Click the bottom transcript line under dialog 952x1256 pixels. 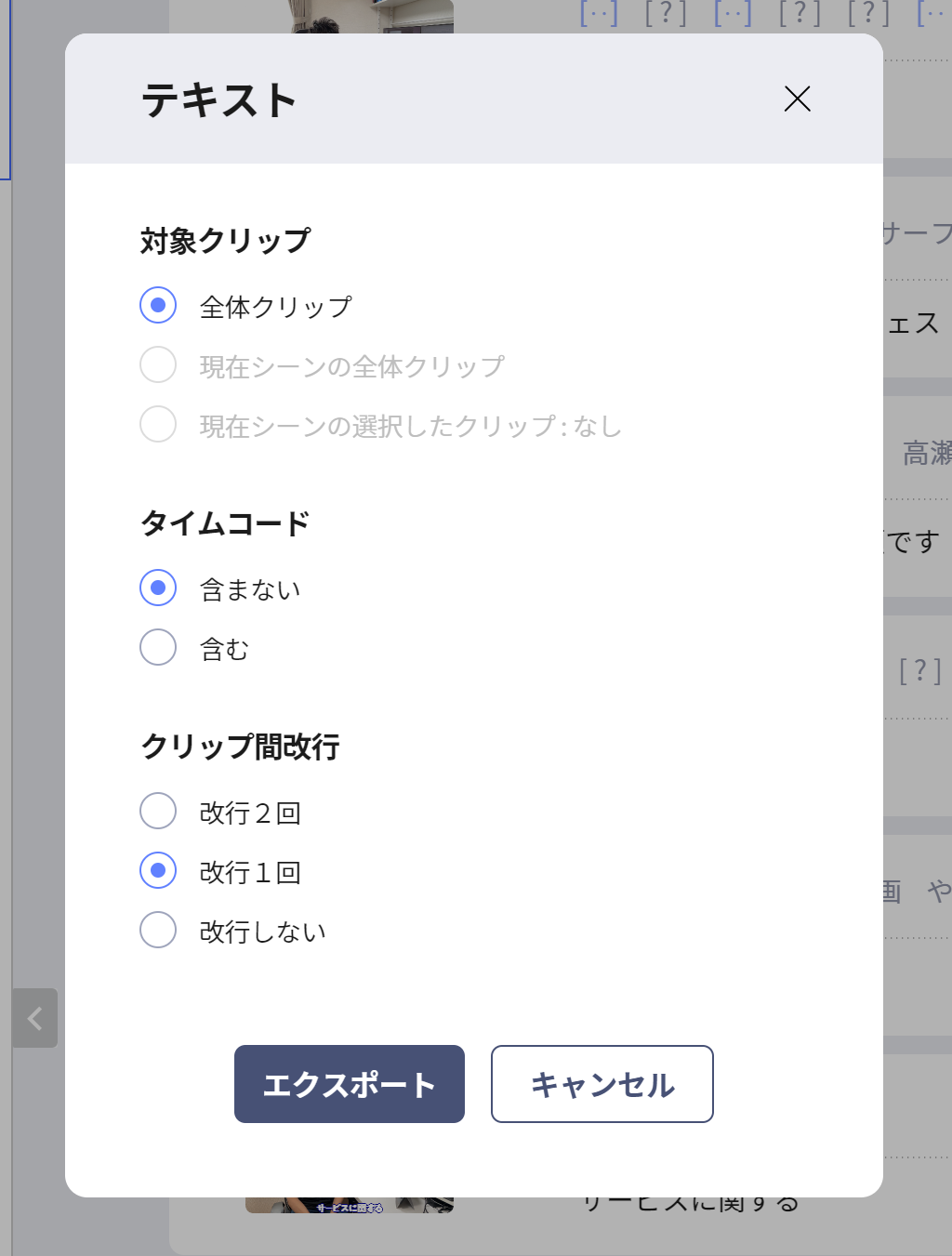pos(691,1205)
